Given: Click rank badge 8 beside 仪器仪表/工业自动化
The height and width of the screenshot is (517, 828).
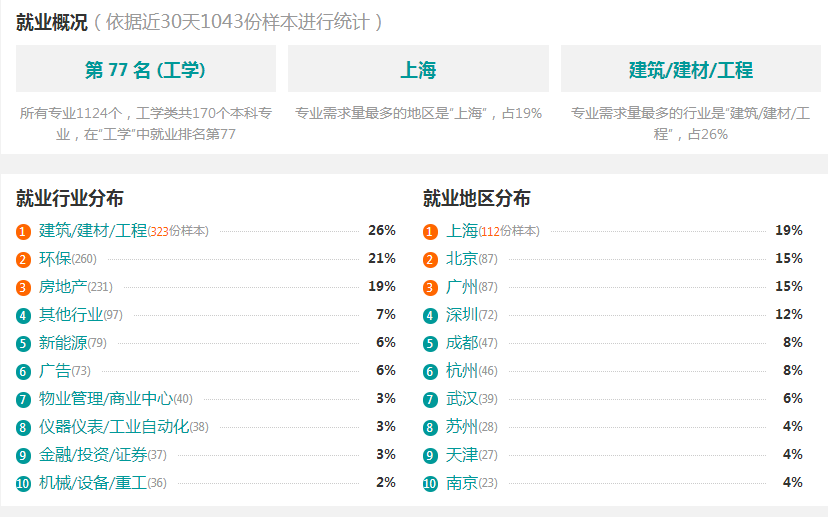Looking at the screenshot, I should (x=23, y=428).
